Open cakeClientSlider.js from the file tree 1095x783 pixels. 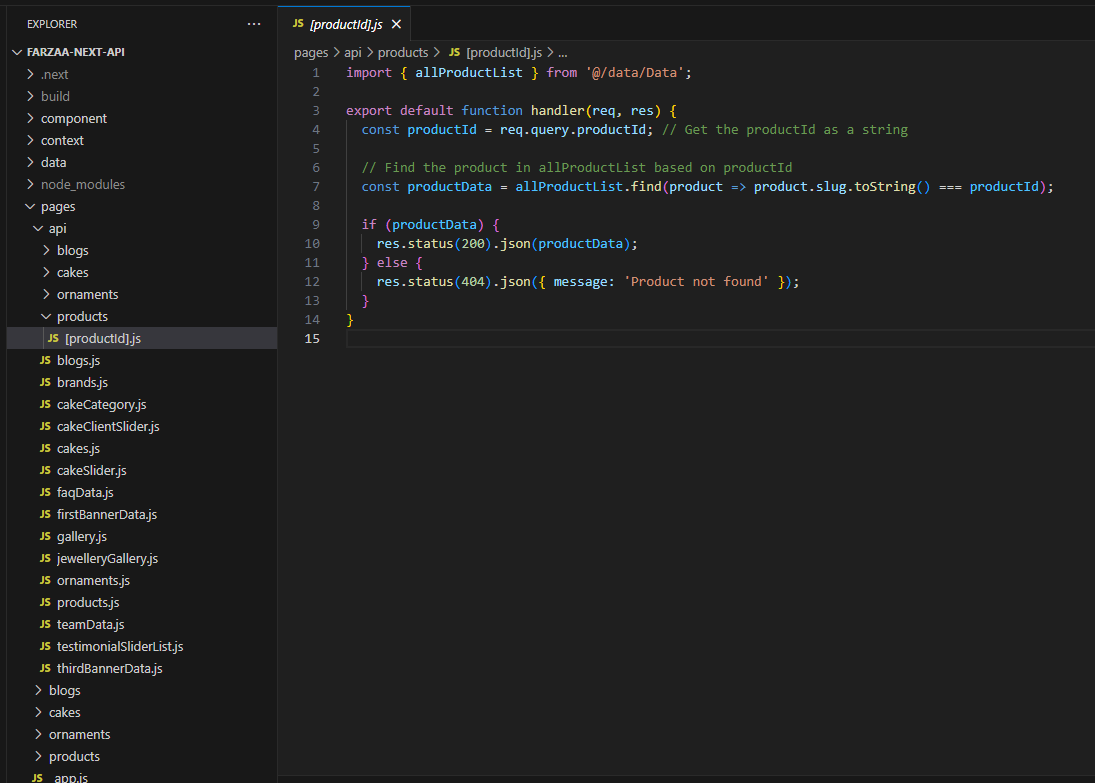point(108,426)
